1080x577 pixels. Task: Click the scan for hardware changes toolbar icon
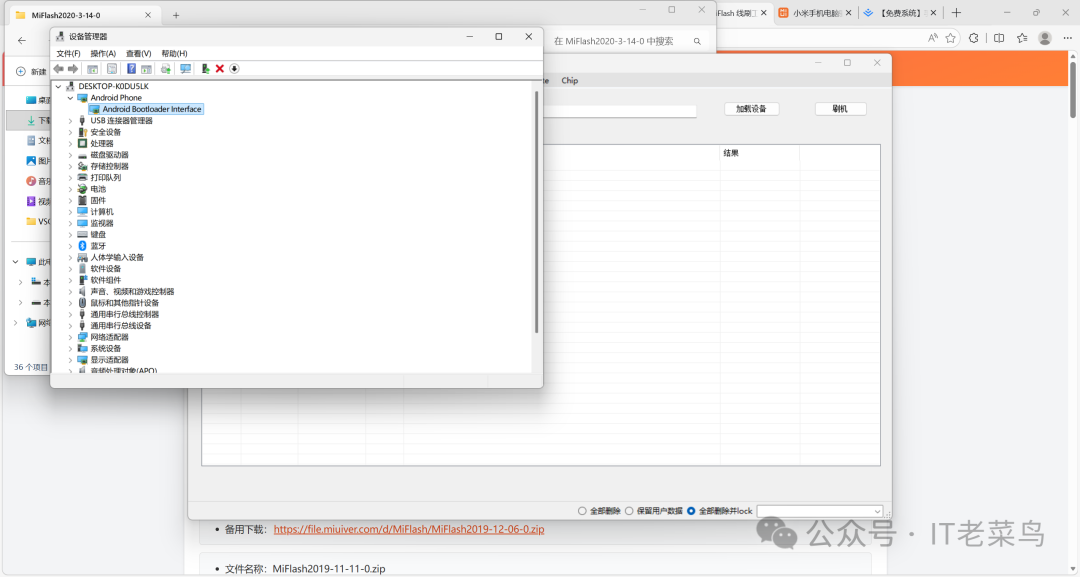click(186, 68)
